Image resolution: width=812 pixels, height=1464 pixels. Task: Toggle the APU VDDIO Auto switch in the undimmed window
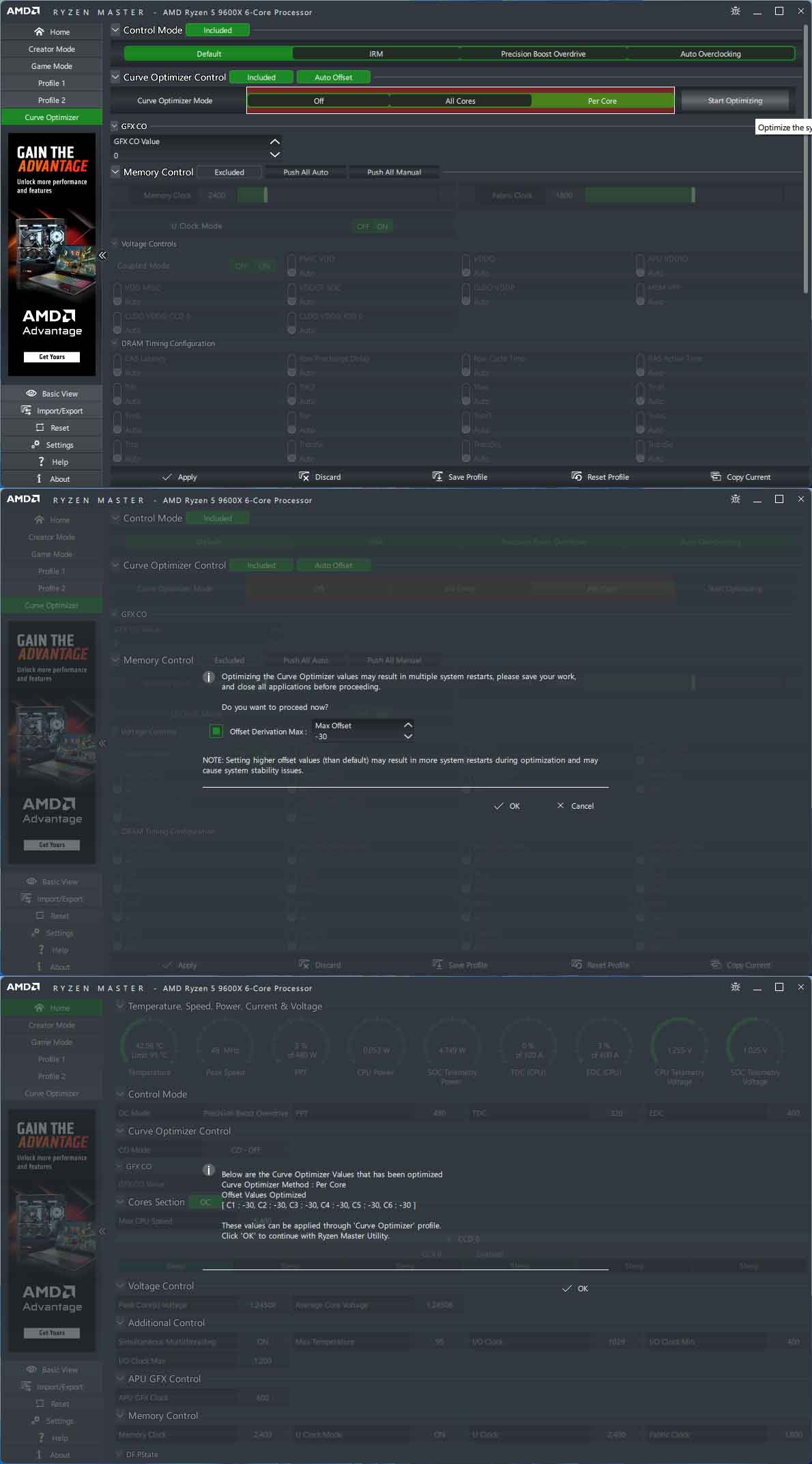point(640,265)
